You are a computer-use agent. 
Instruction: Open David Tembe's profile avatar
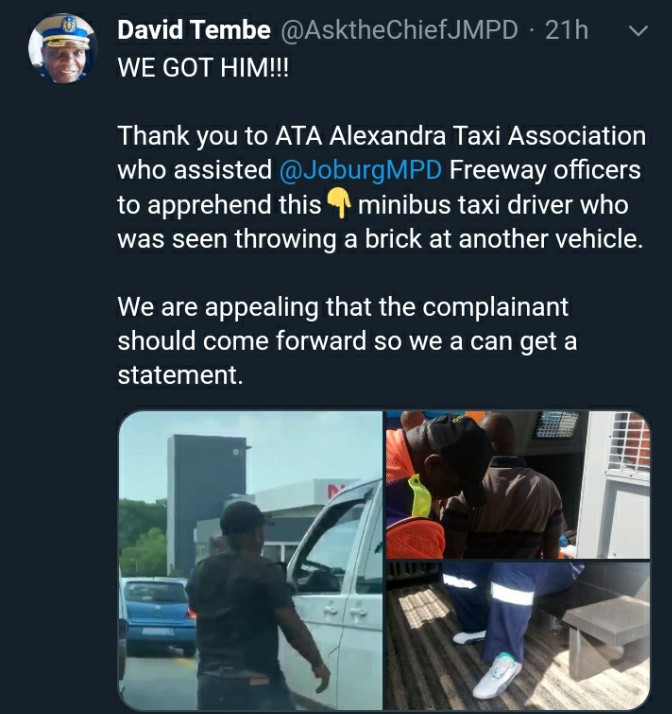tap(62, 49)
